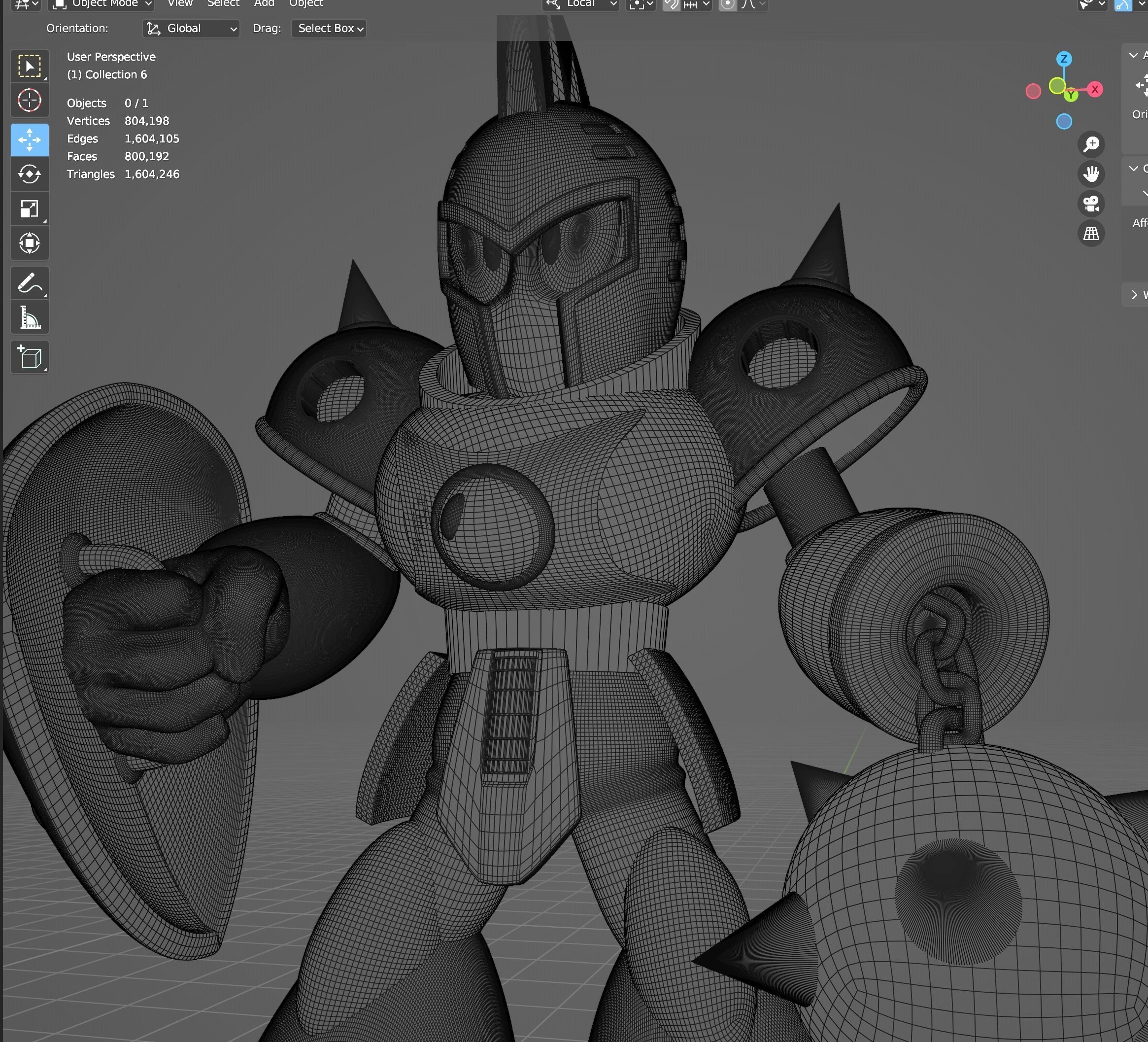Select the 3D Cursor tool
The width and height of the screenshot is (1148, 1042).
[30, 100]
